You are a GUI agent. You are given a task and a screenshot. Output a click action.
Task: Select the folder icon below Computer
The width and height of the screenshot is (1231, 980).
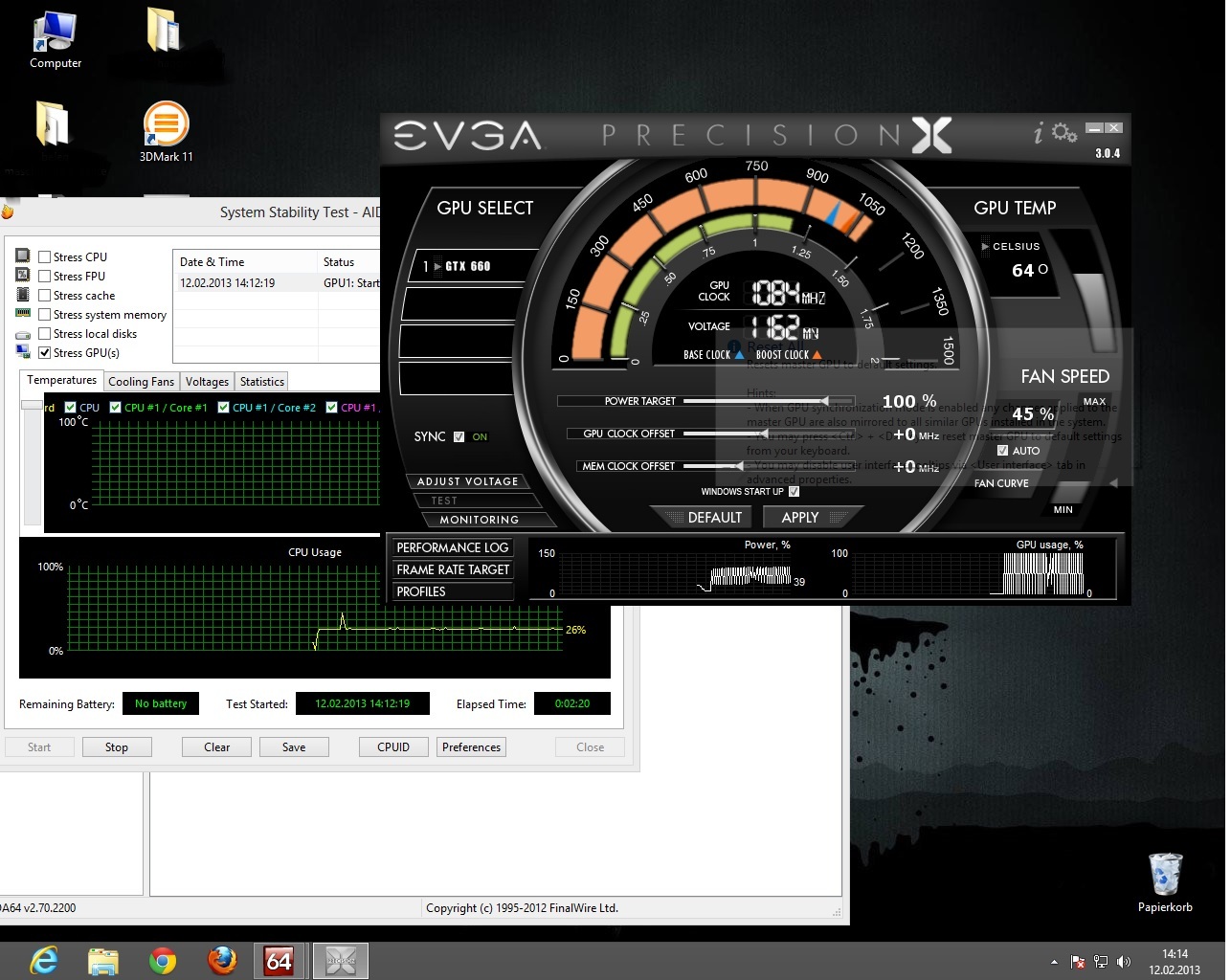[x=53, y=122]
